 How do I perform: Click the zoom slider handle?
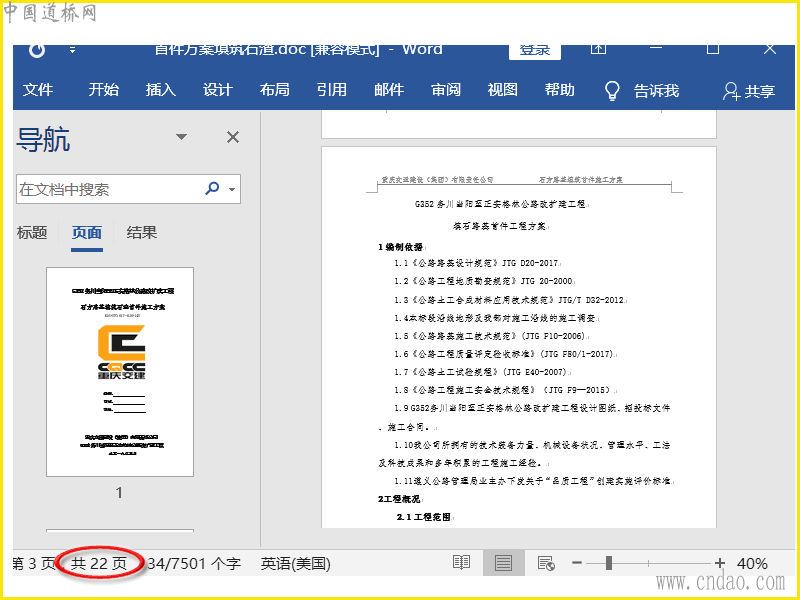[x=609, y=563]
